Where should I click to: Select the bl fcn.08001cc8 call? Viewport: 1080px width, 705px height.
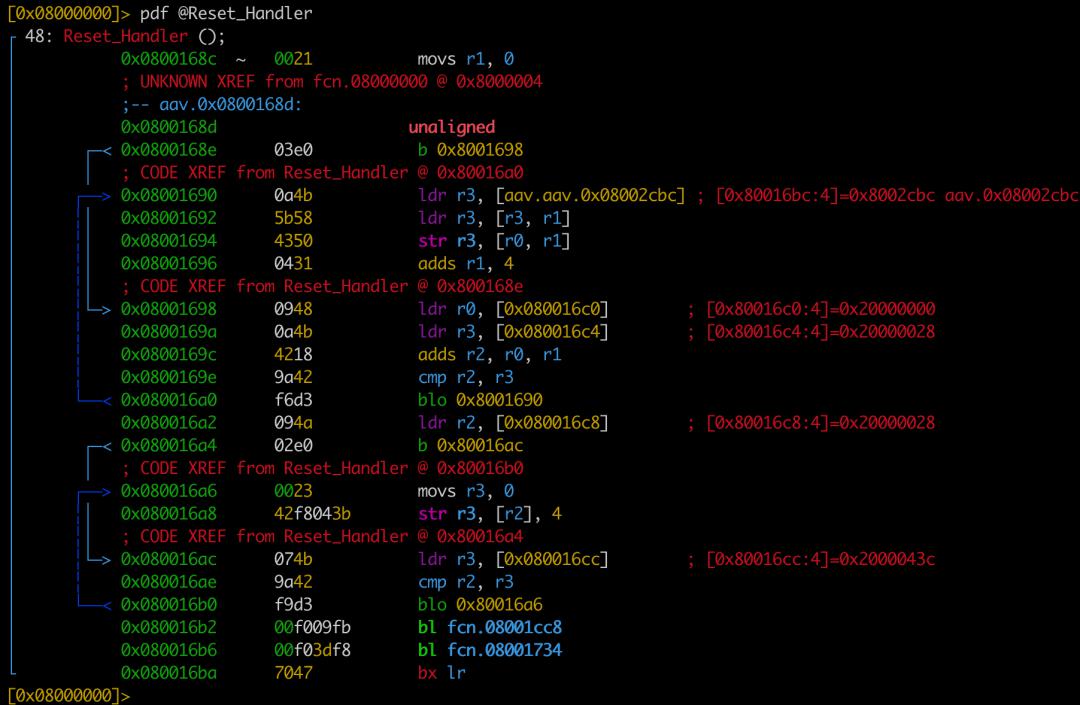pyautogui.click(x=490, y=627)
